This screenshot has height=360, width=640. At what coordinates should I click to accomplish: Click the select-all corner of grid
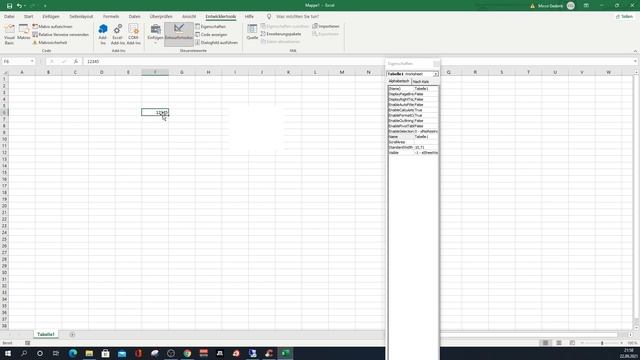4,72
